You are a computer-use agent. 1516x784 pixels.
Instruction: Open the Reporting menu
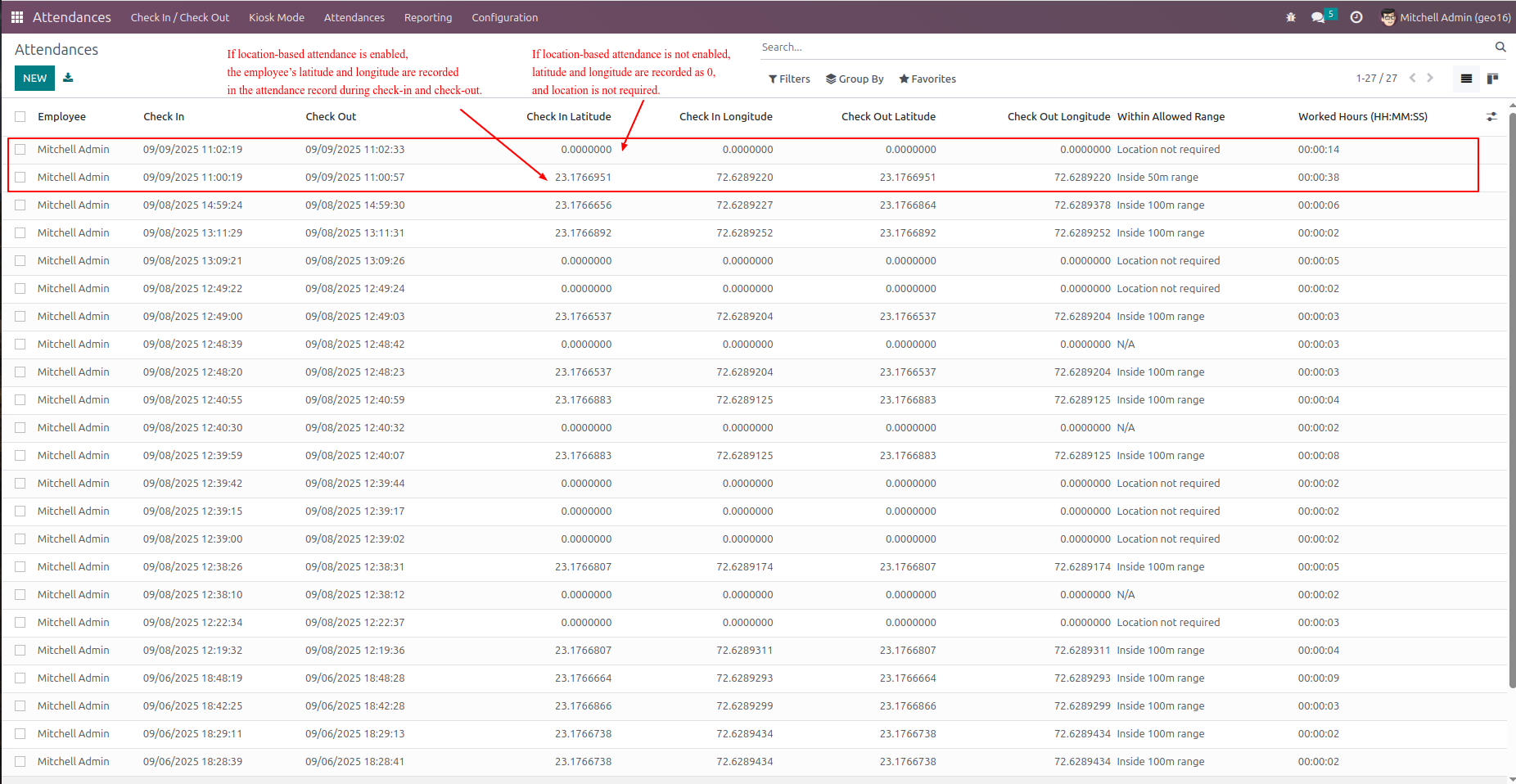[x=428, y=17]
